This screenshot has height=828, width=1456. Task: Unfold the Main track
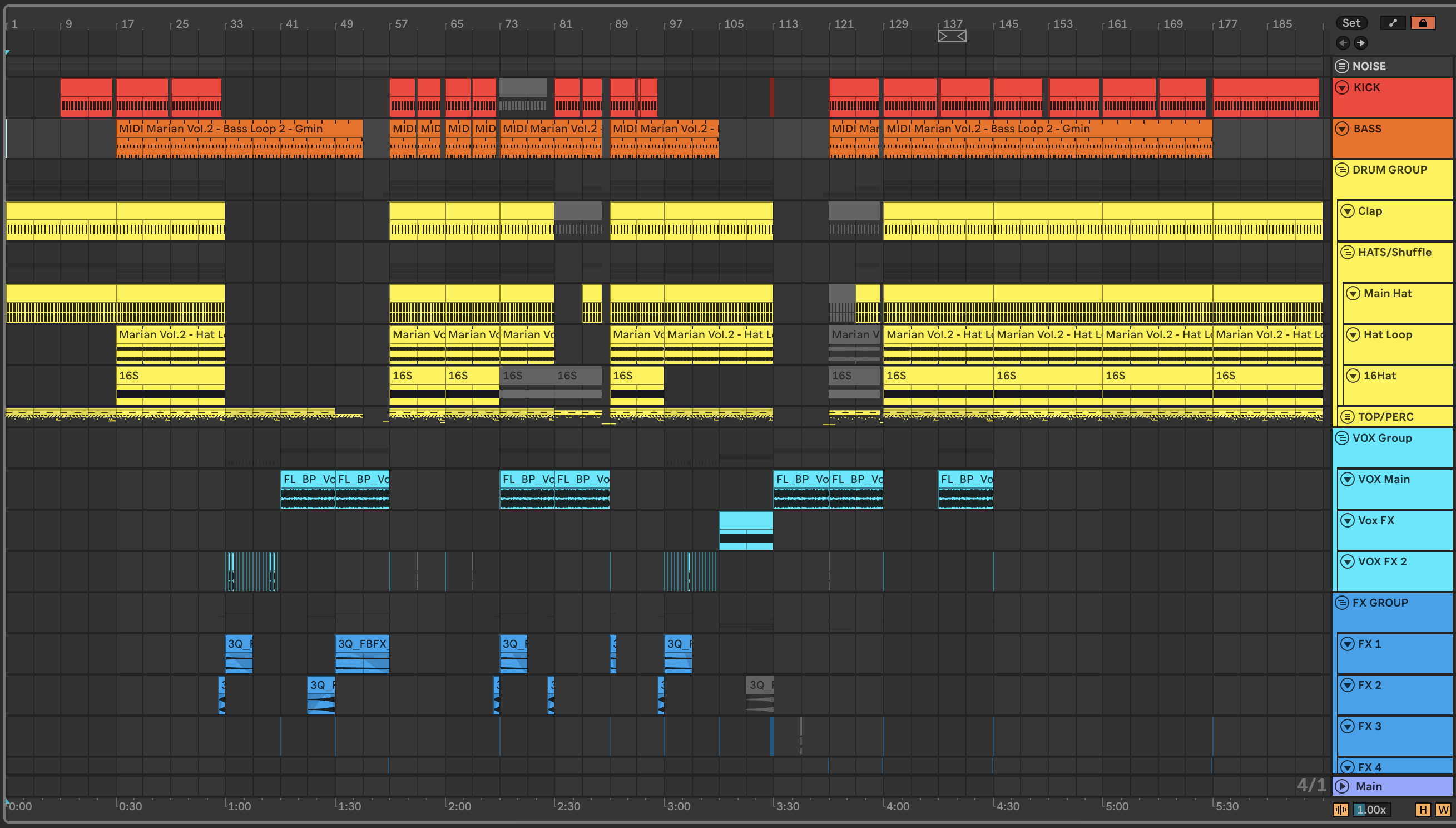click(x=1343, y=786)
